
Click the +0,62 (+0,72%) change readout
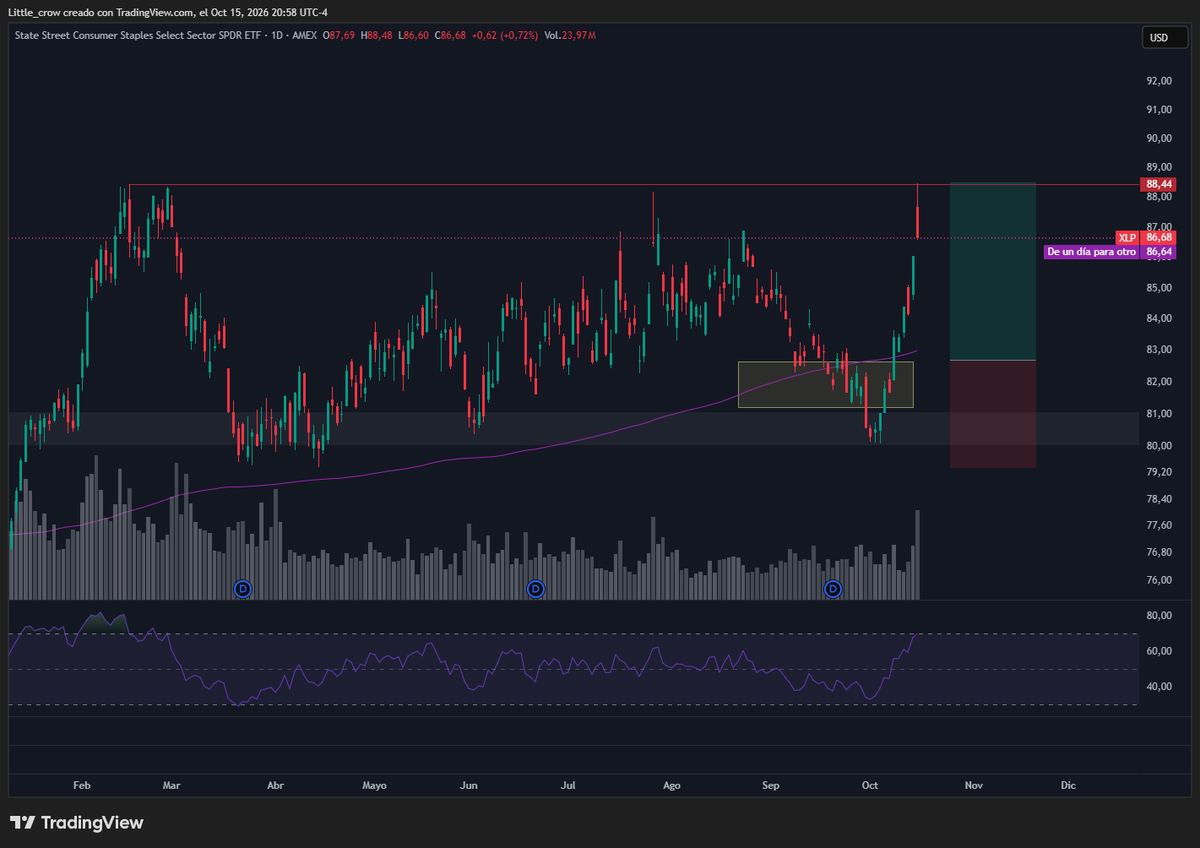506,35
